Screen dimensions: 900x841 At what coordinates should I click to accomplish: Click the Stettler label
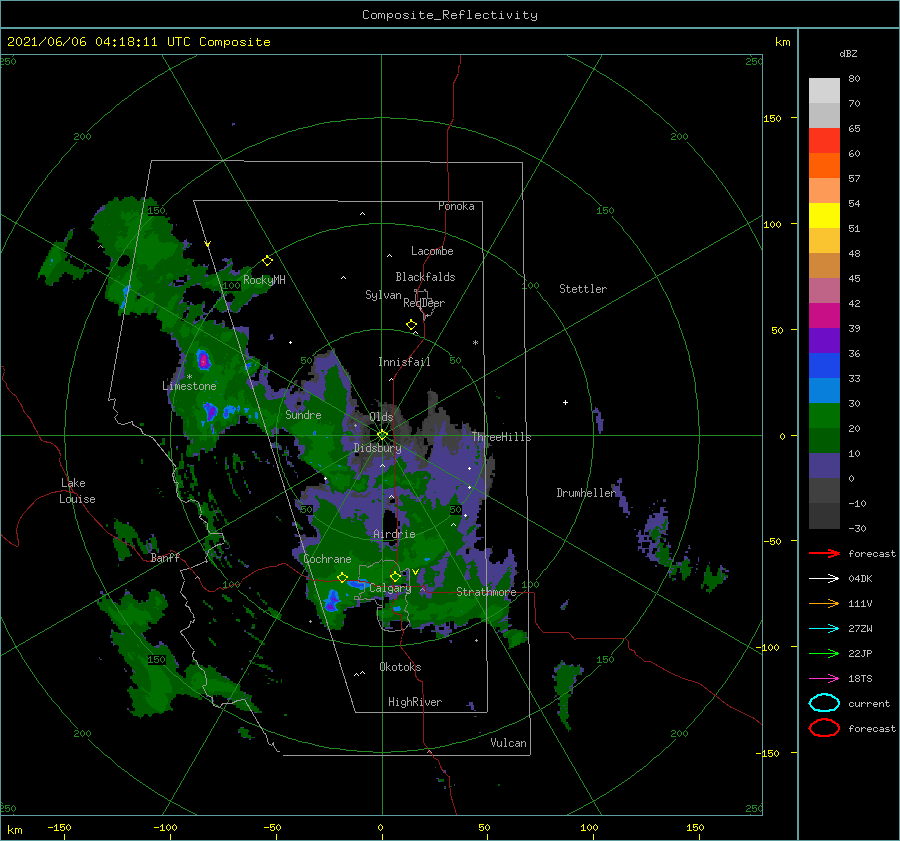coord(583,289)
